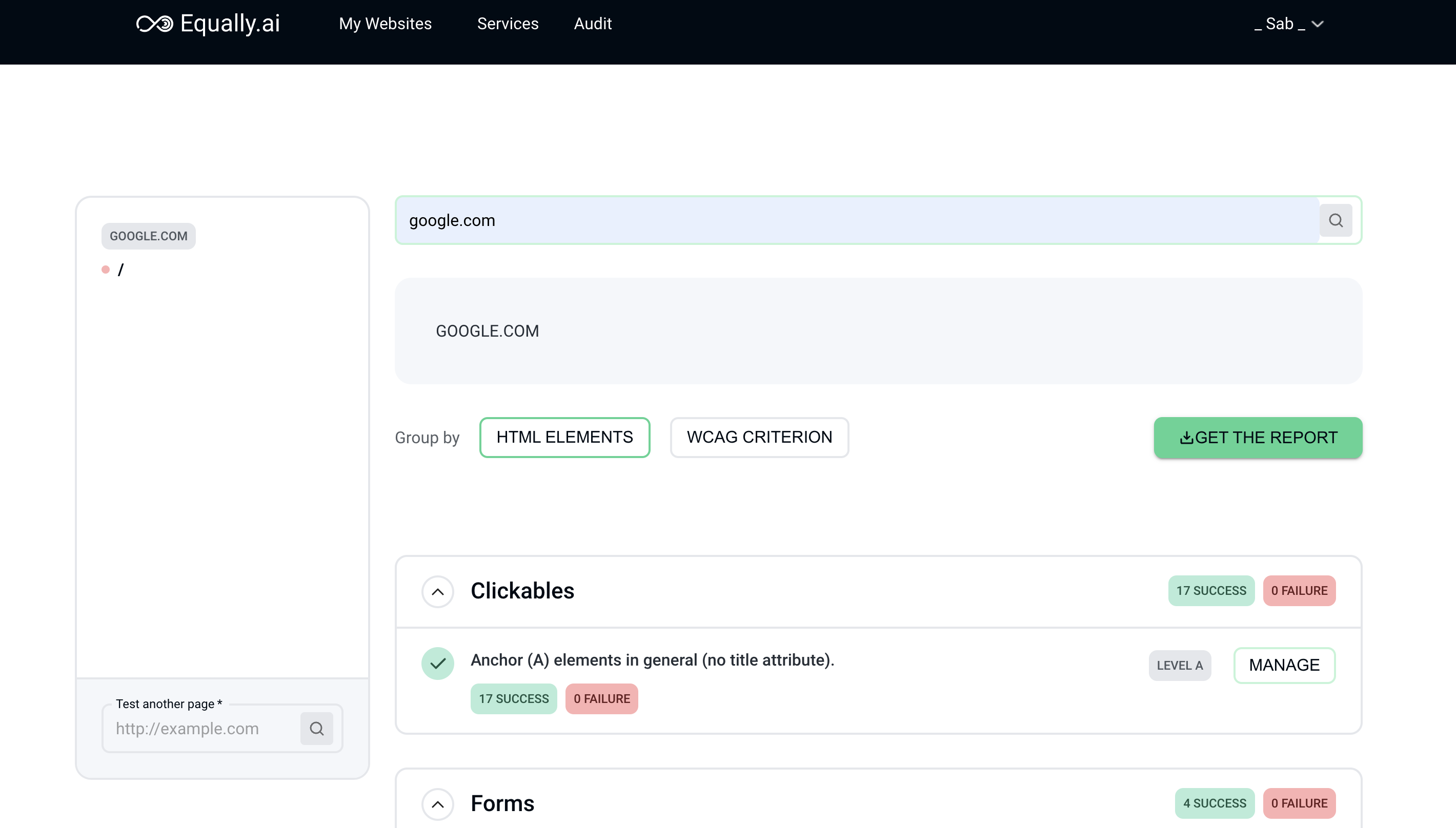This screenshot has width=1456, height=828.
Task: Click the collapse chevron on Forms section
Action: [438, 804]
